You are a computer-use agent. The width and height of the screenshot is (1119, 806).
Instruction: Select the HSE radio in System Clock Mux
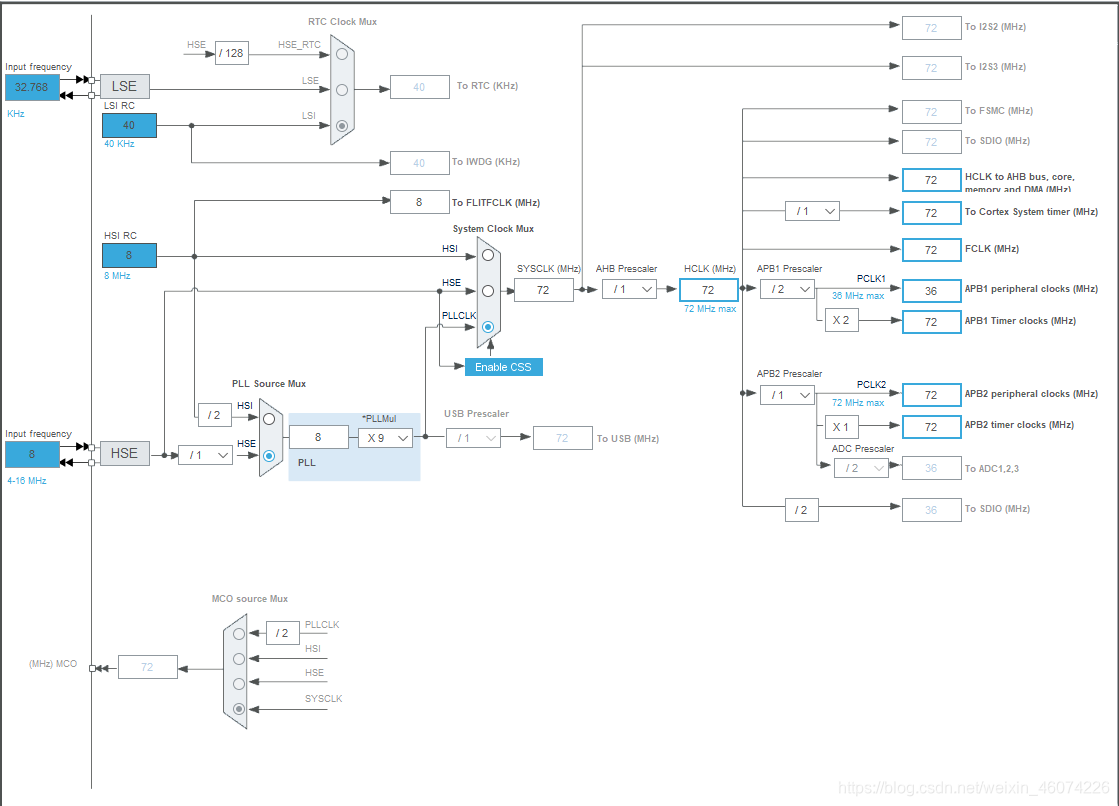(x=487, y=291)
